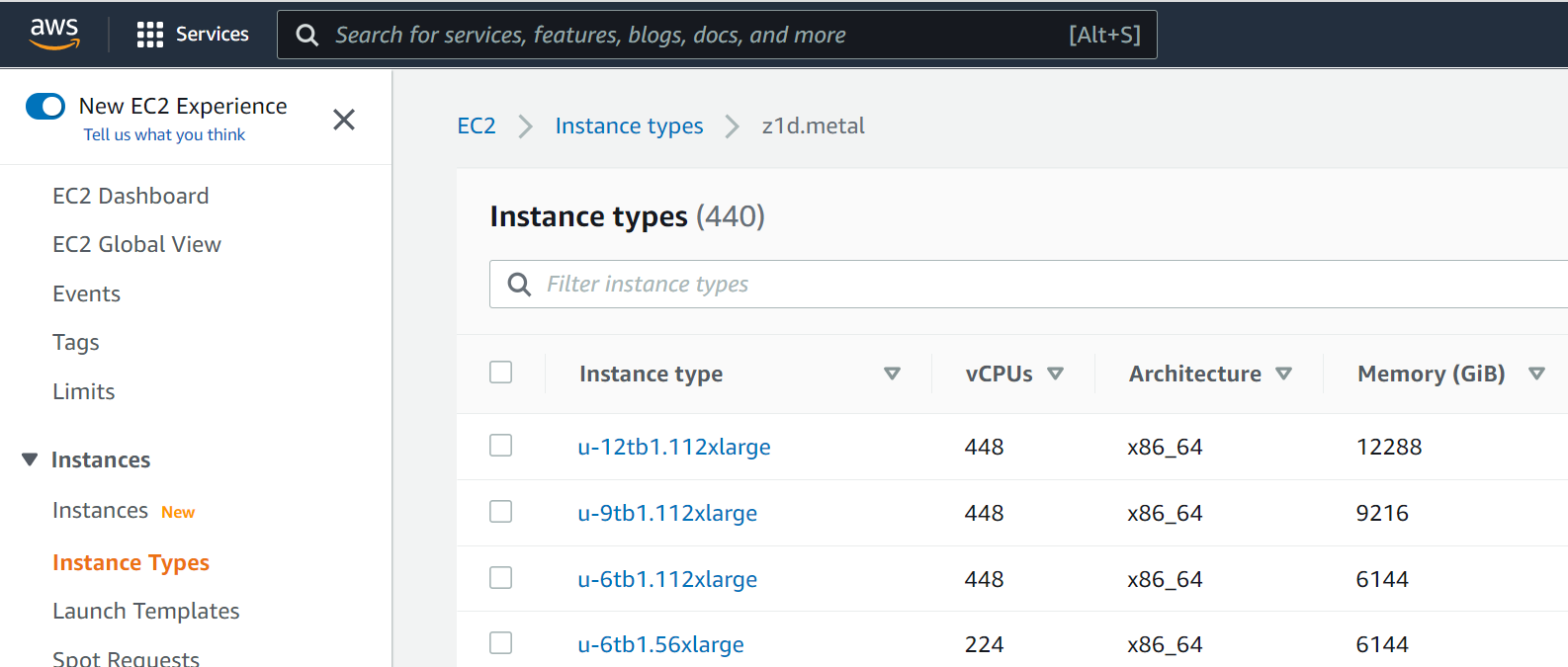
Task: Sort by Memory (GiB) column arrow
Action: 1536,374
